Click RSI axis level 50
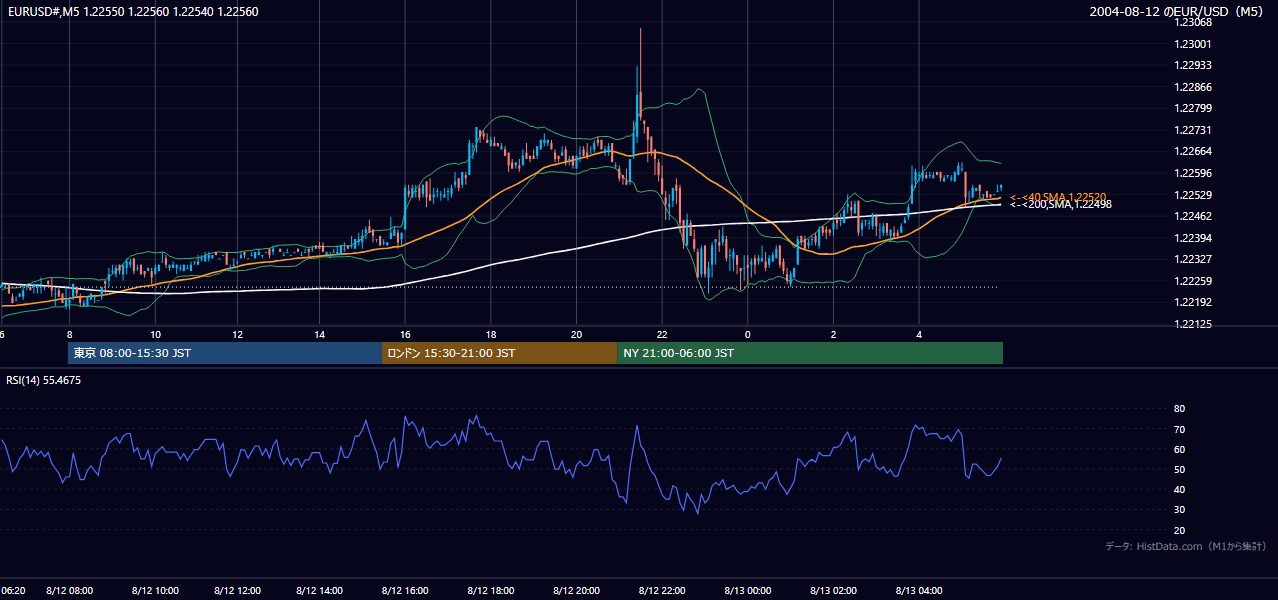Screen dimensions: 1278x600 click(1180, 469)
